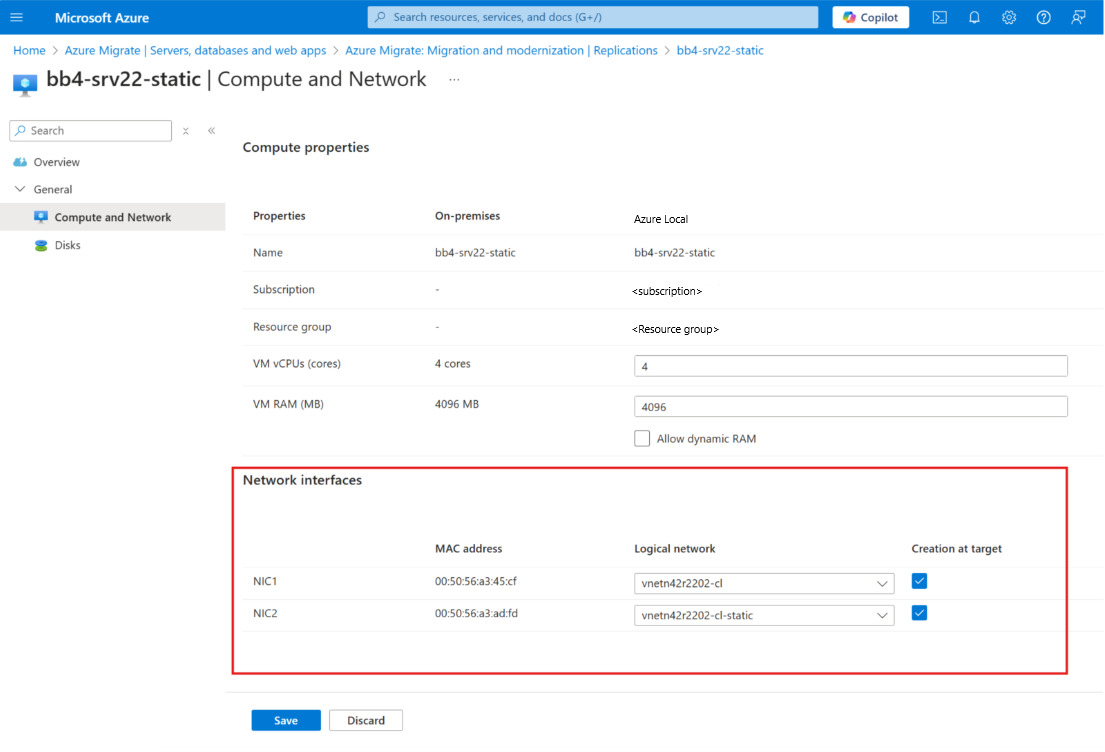This screenshot has width=1105, height=752.
Task: Click the Compute and Network monitor icon
Action: (41, 217)
